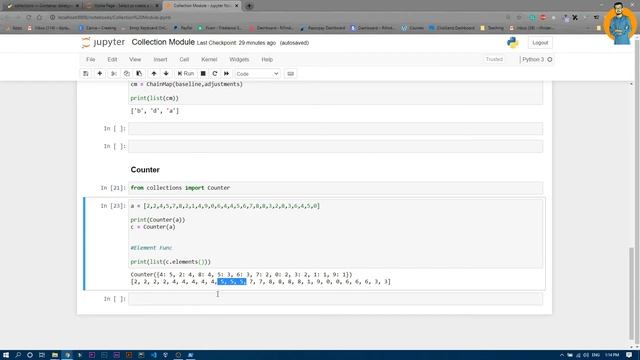Restart the kernel

pyautogui.click(x=215, y=73)
